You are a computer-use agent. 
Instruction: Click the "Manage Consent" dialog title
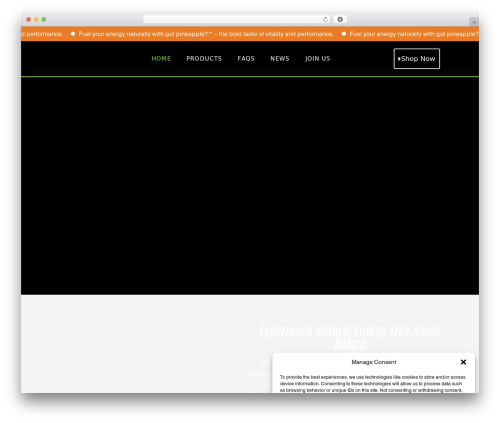pyautogui.click(x=374, y=362)
